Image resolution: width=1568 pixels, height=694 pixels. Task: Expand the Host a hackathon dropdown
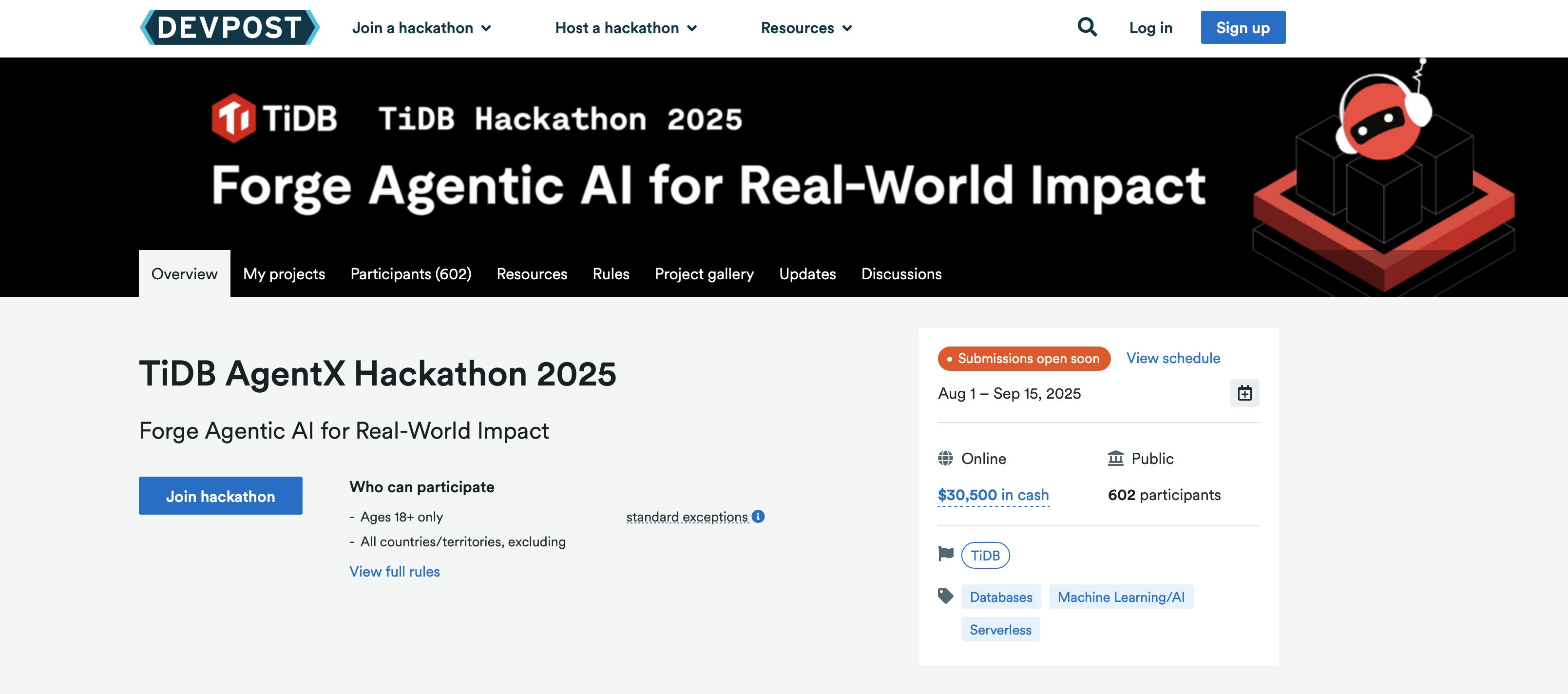click(626, 28)
